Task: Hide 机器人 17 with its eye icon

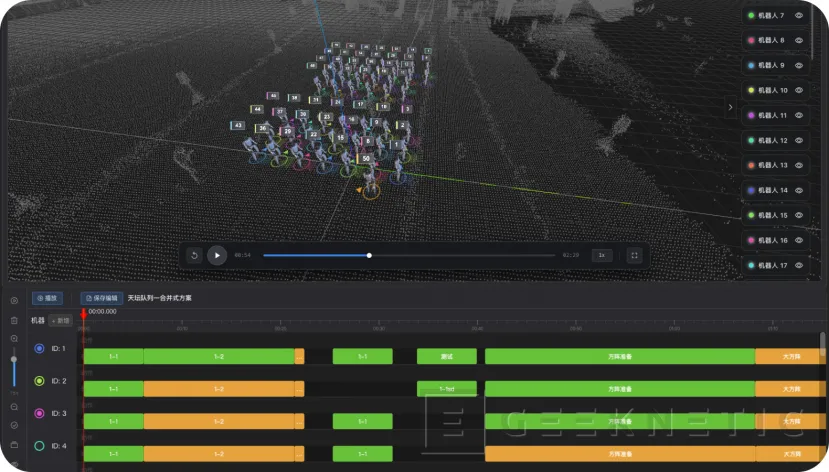Action: coord(799,265)
